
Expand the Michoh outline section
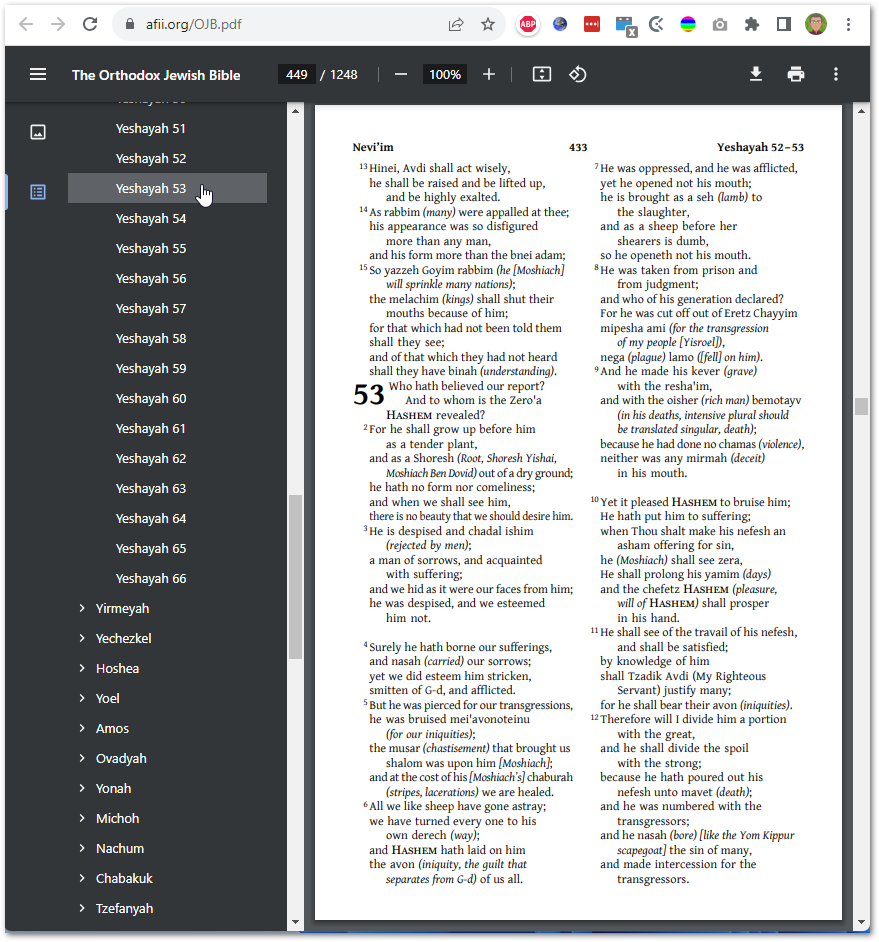[82, 818]
